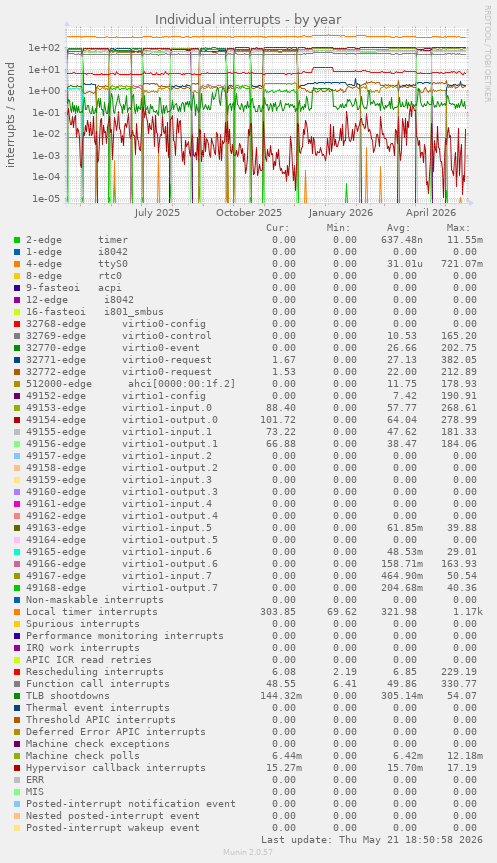Click the Min value 69.62 for Local timer
Image resolution: width=497 pixels, height=863 pixels.
(x=341, y=612)
